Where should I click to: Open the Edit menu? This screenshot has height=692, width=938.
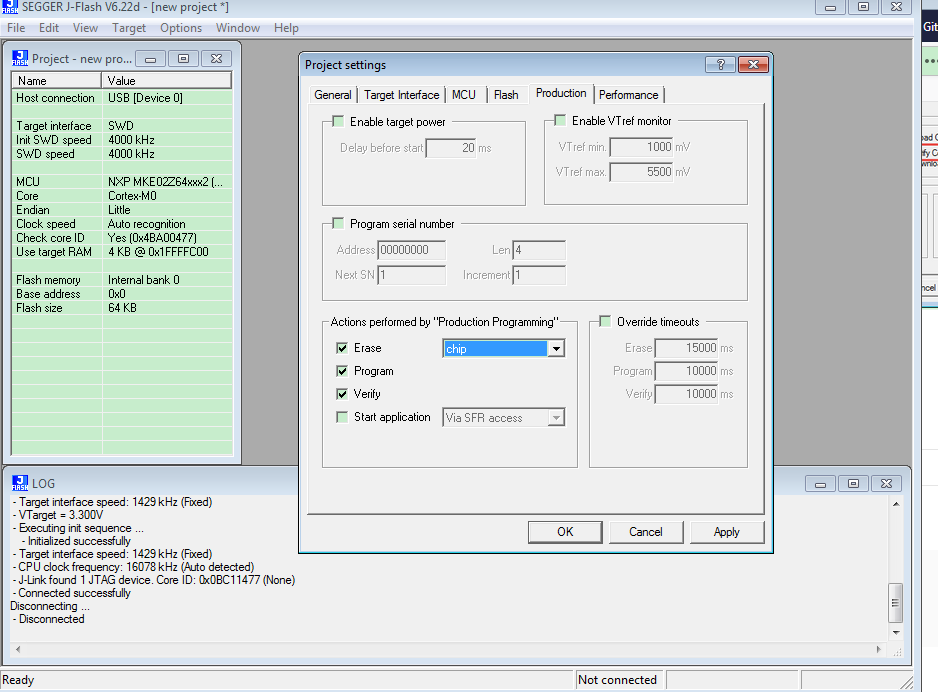(x=49, y=28)
